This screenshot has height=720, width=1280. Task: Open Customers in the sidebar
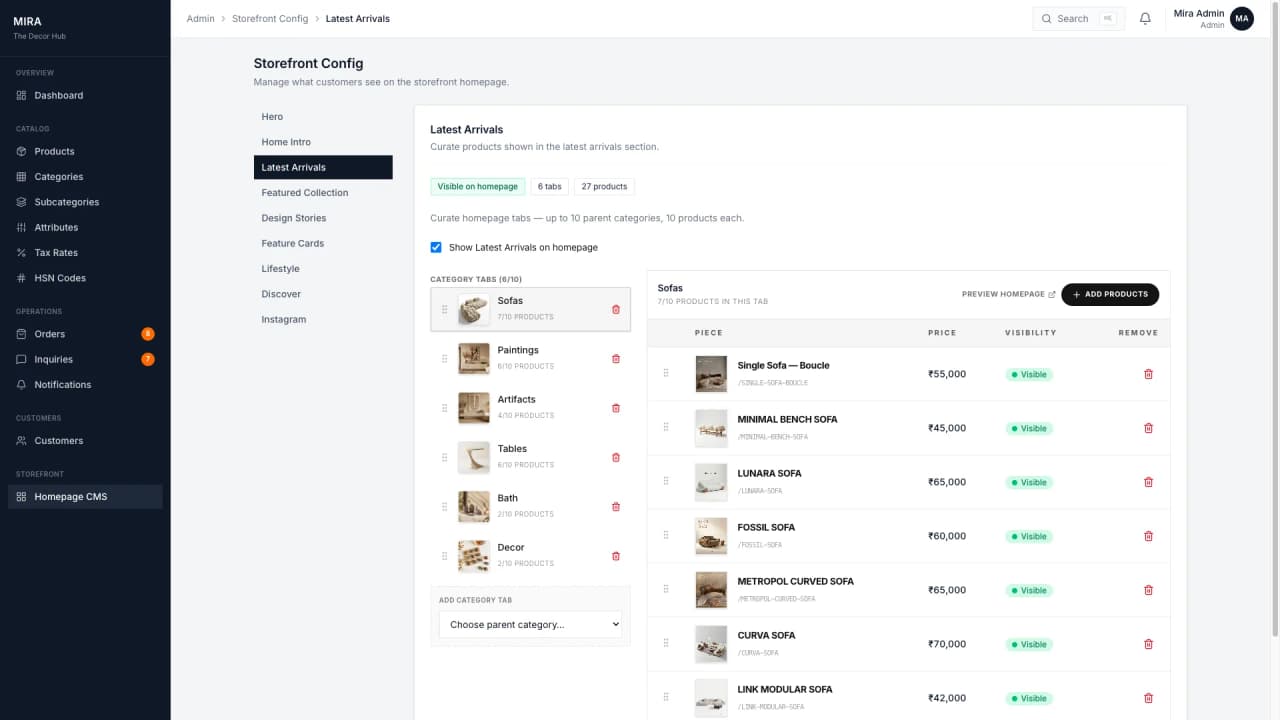point(85,440)
